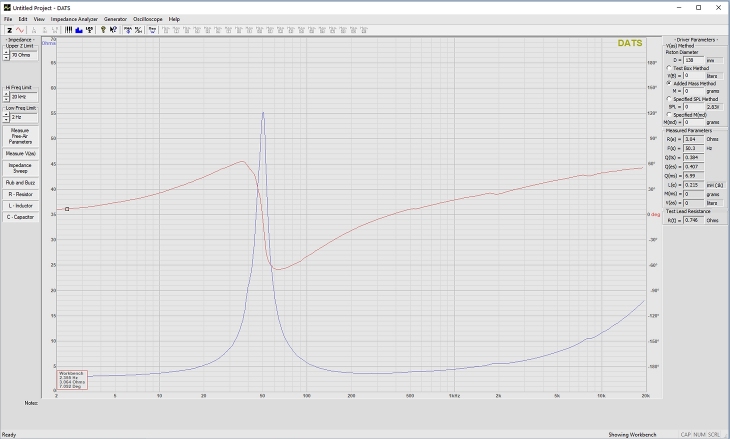Screen dimensions: 730x439
Task: Click the DATS logo in graph corner
Action: 630,44
